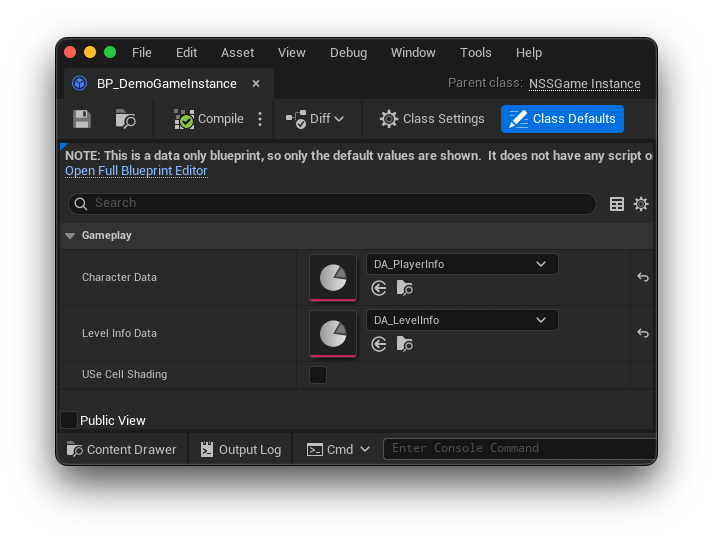The image size is (713, 539).
Task: Click the Browse to asset icon in toolbar
Action: tap(126, 119)
